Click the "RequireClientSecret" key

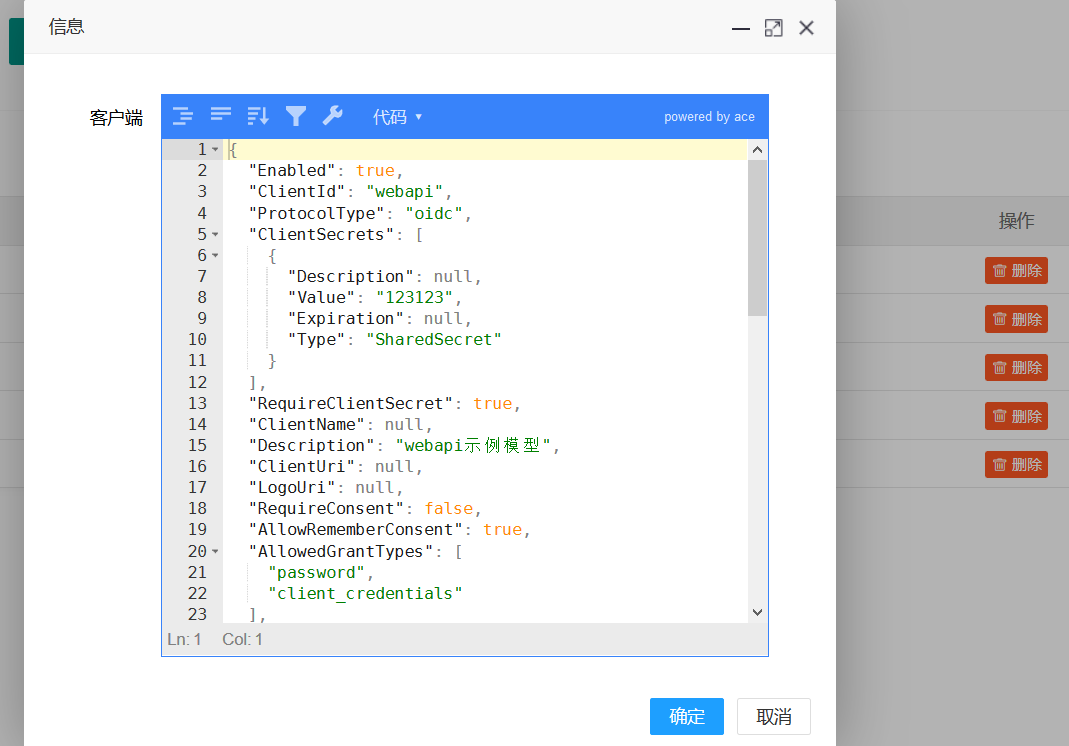tap(350, 404)
